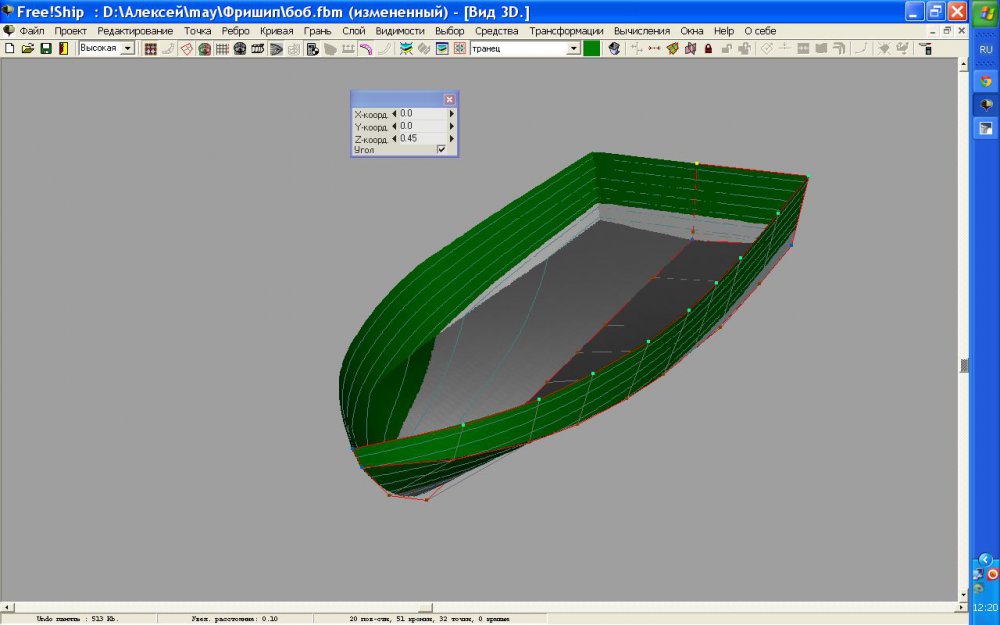Open the Трансформации menu
Image resolution: width=1000 pixels, height=625 pixels.
[x=569, y=31]
